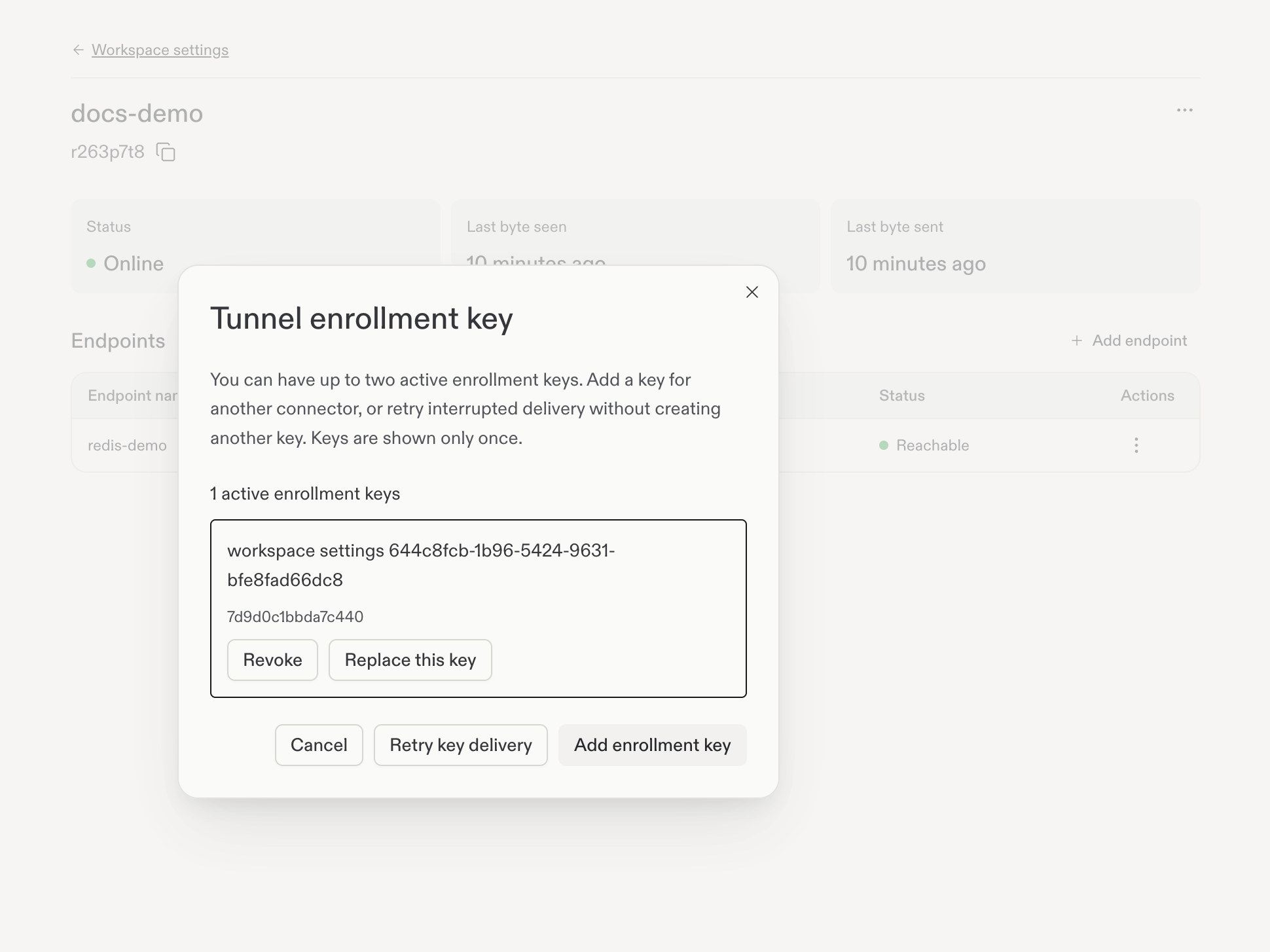
Task: Retry key delivery
Action: point(461,745)
